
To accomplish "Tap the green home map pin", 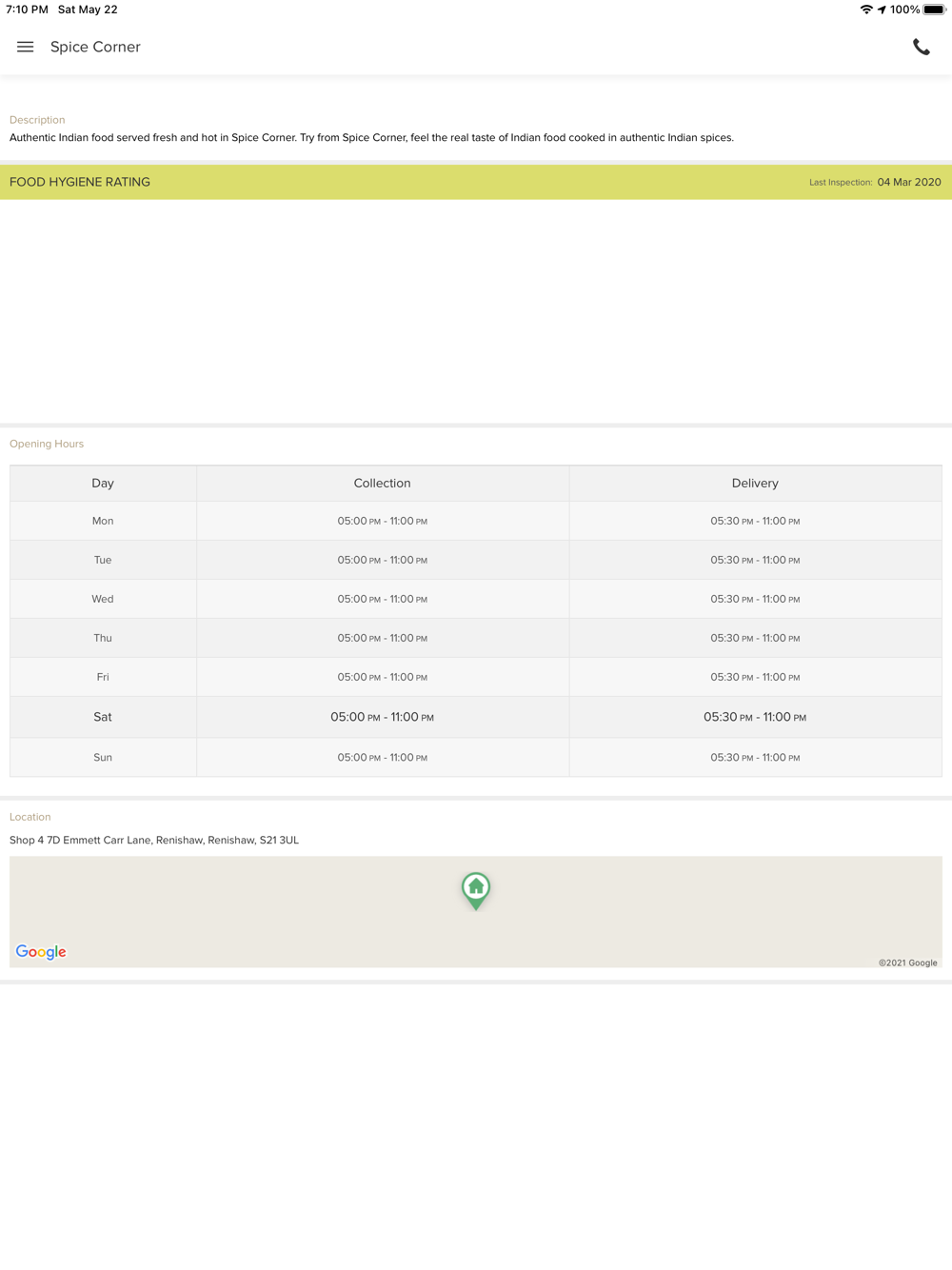I will point(476,891).
